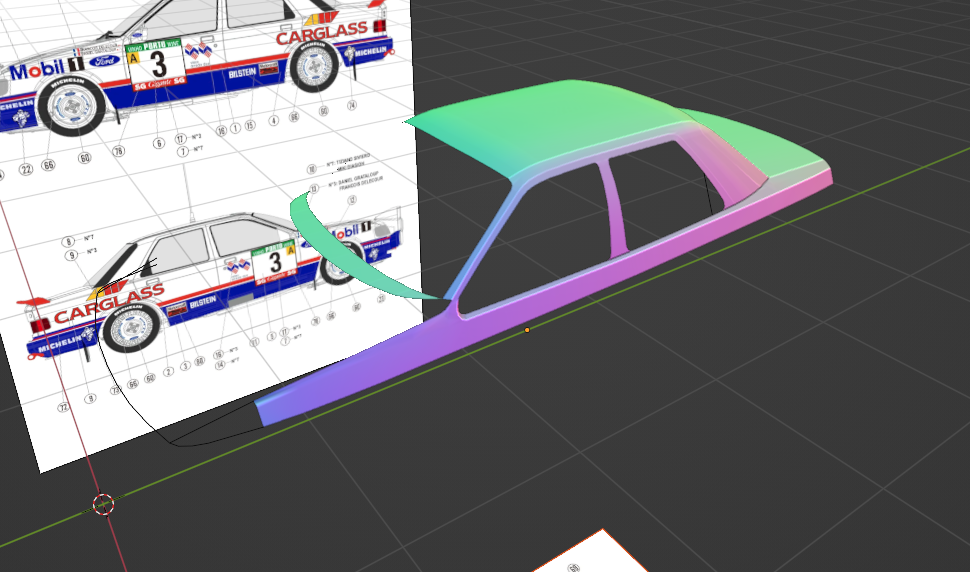Click the 3D cursor crosshair on the grid
Image resolution: width=970 pixels, height=572 pixels.
click(103, 505)
